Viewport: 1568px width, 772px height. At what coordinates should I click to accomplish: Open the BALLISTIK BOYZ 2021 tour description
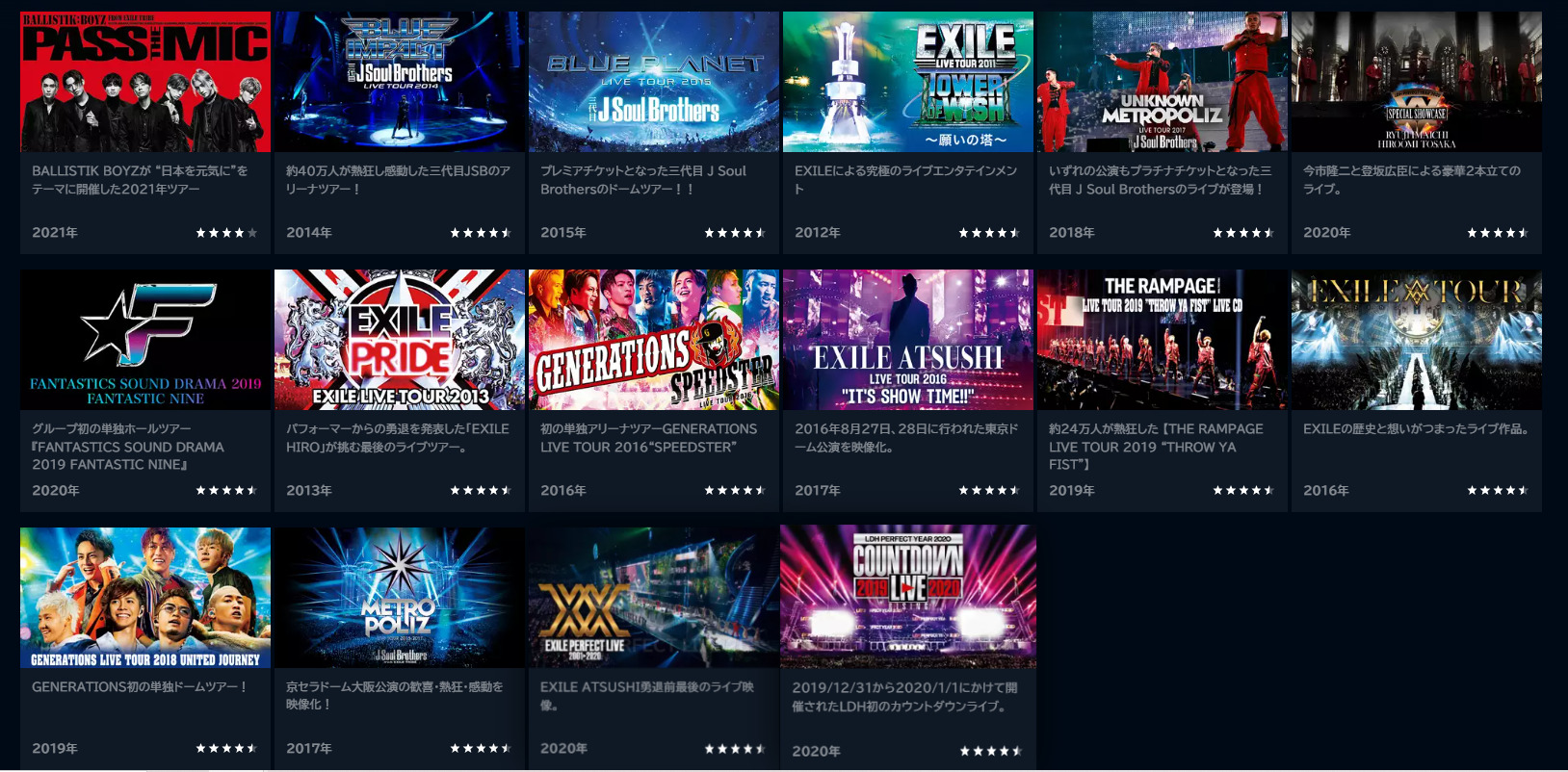140,180
